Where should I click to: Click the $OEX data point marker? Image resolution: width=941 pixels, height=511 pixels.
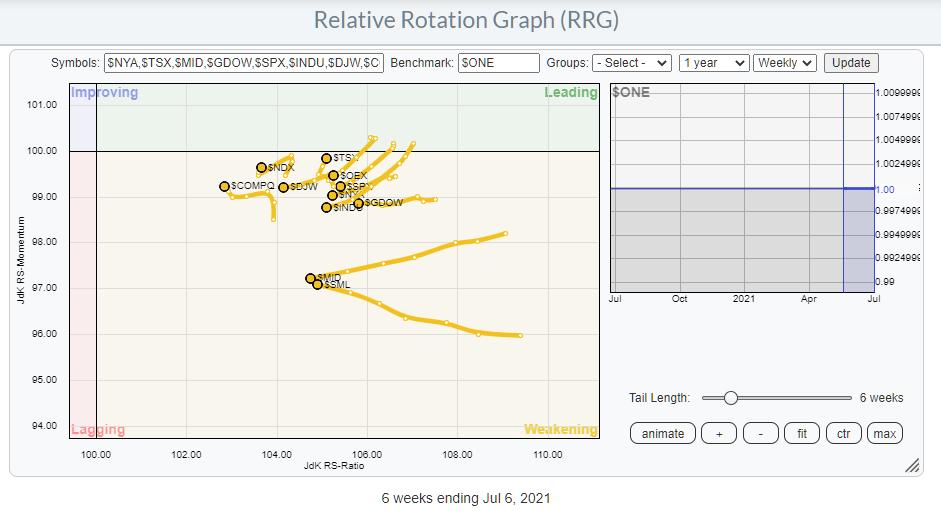333,176
